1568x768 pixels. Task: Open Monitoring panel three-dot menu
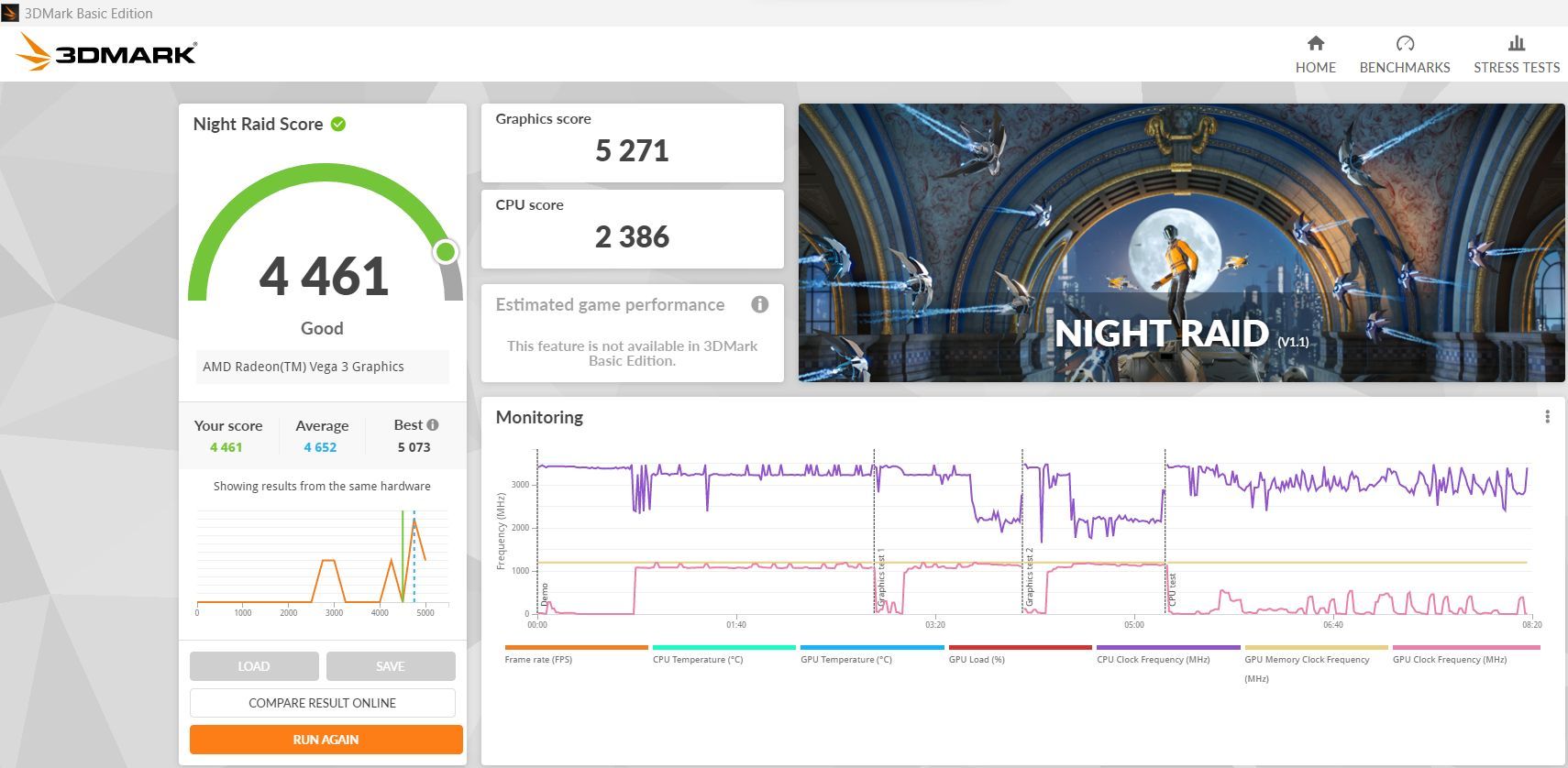click(x=1547, y=417)
